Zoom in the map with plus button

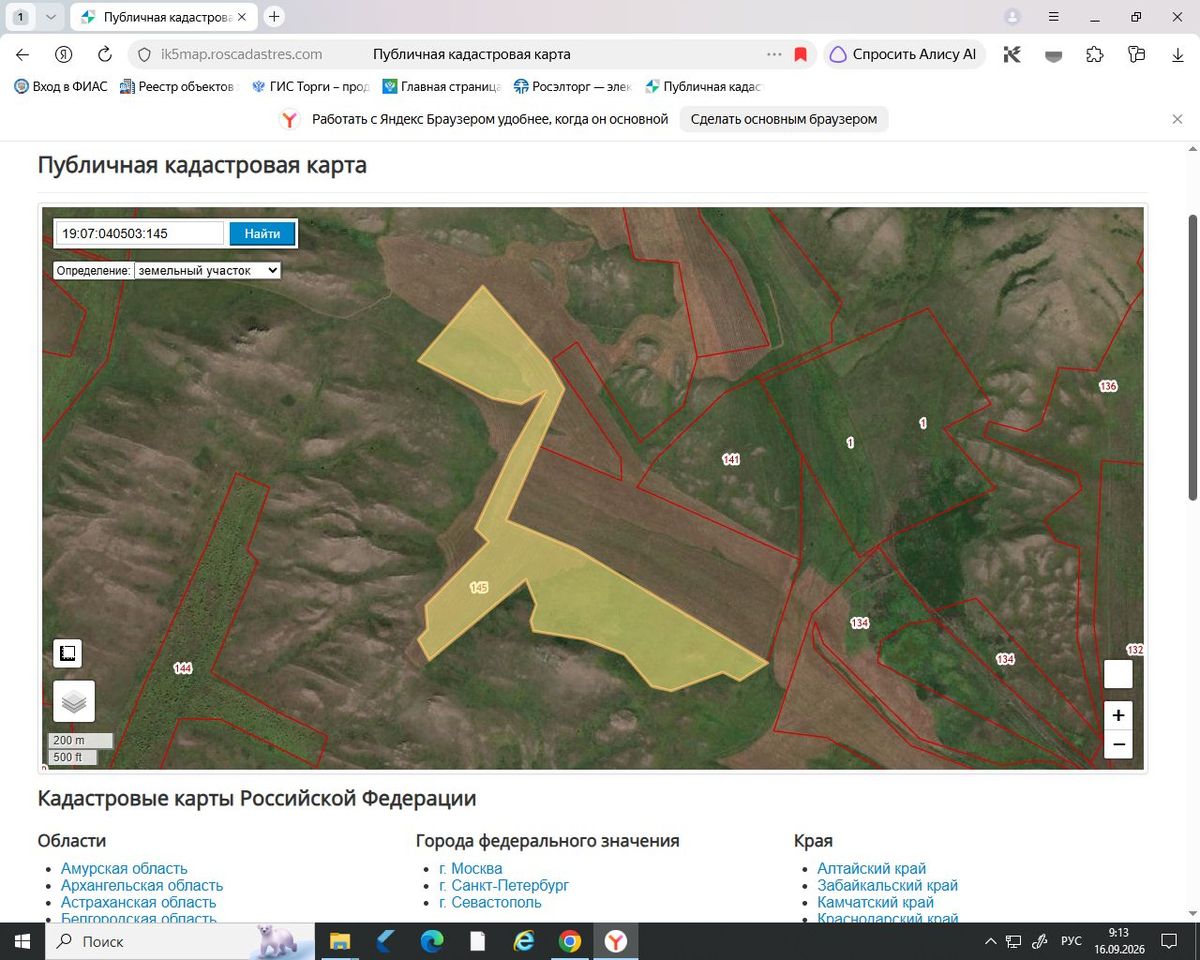coord(1118,715)
